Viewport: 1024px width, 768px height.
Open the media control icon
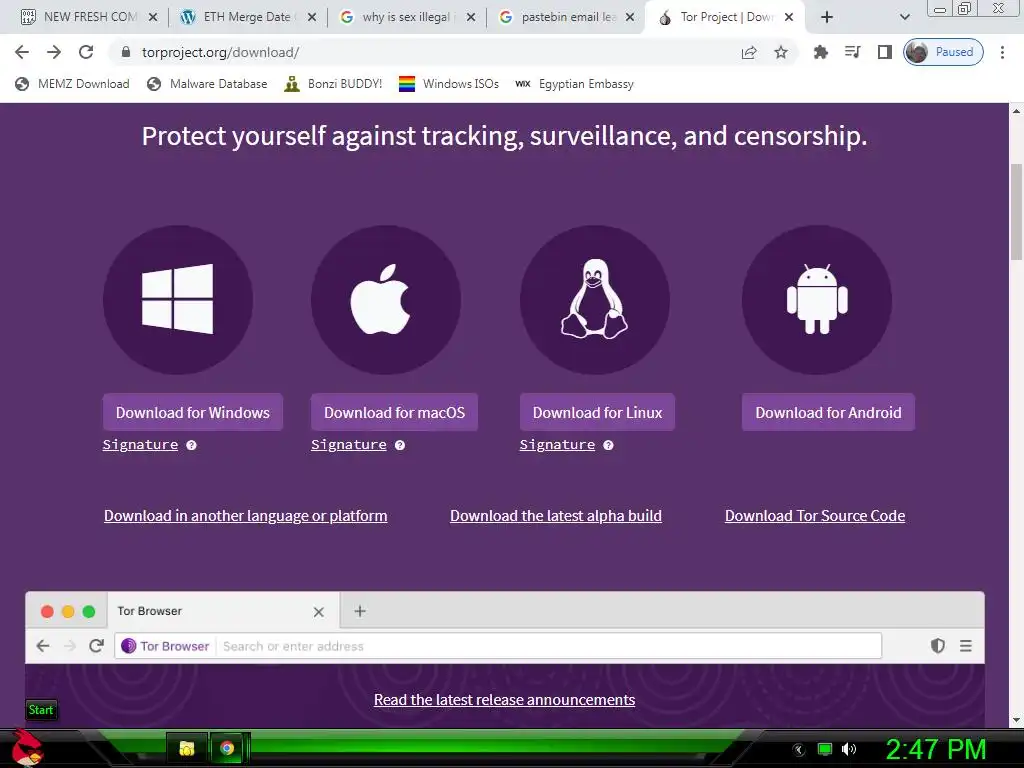coord(853,52)
